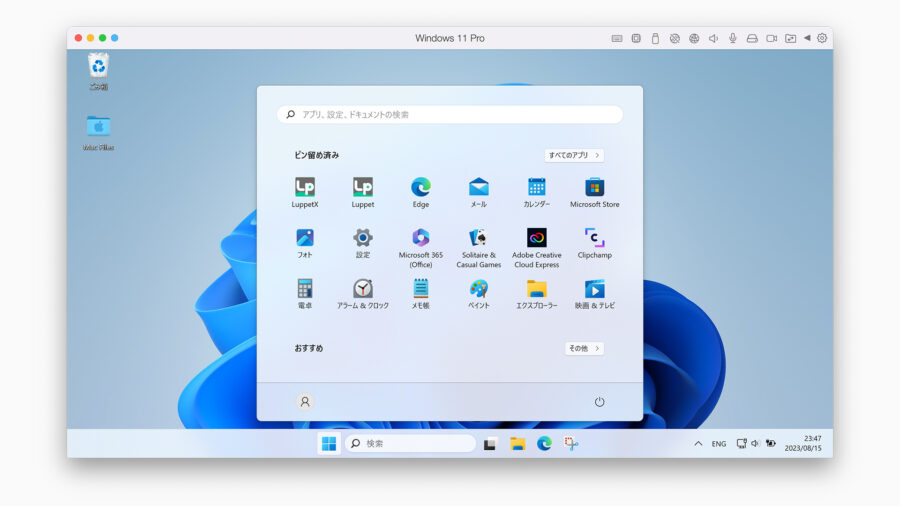Click the おすすめ heading
The image size is (900, 506).
309,348
